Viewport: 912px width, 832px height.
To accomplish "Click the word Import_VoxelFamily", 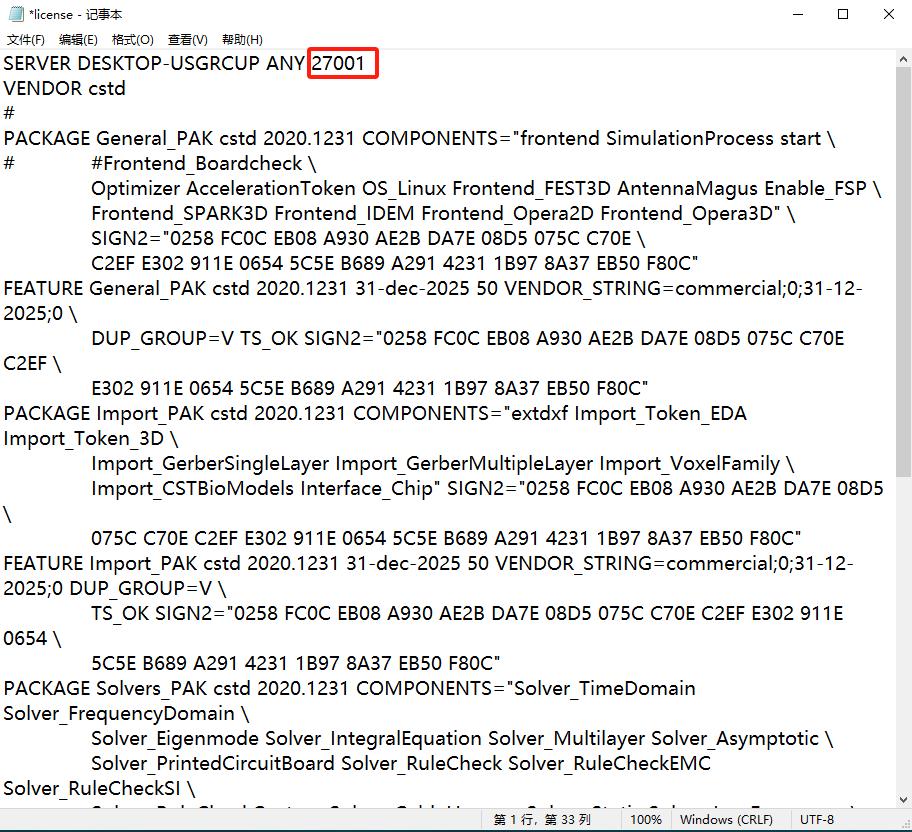I will click(x=690, y=464).
